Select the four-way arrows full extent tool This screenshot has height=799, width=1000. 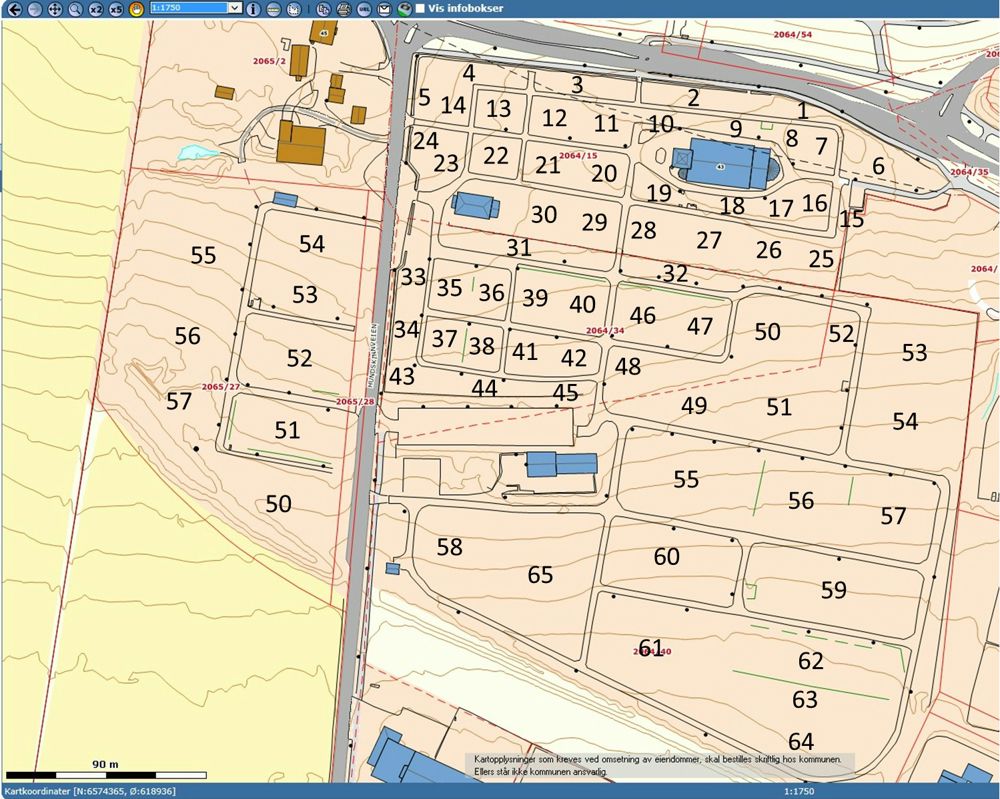click(54, 9)
